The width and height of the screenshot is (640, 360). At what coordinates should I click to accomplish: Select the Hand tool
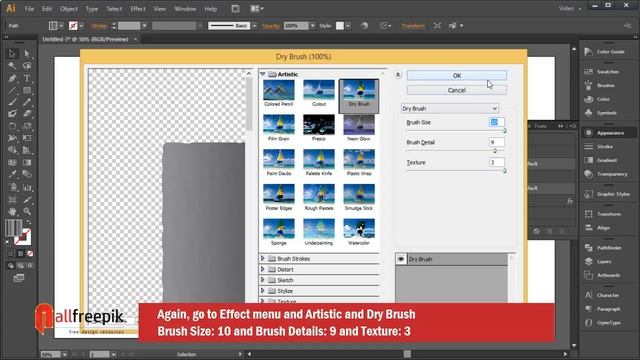click(12, 211)
